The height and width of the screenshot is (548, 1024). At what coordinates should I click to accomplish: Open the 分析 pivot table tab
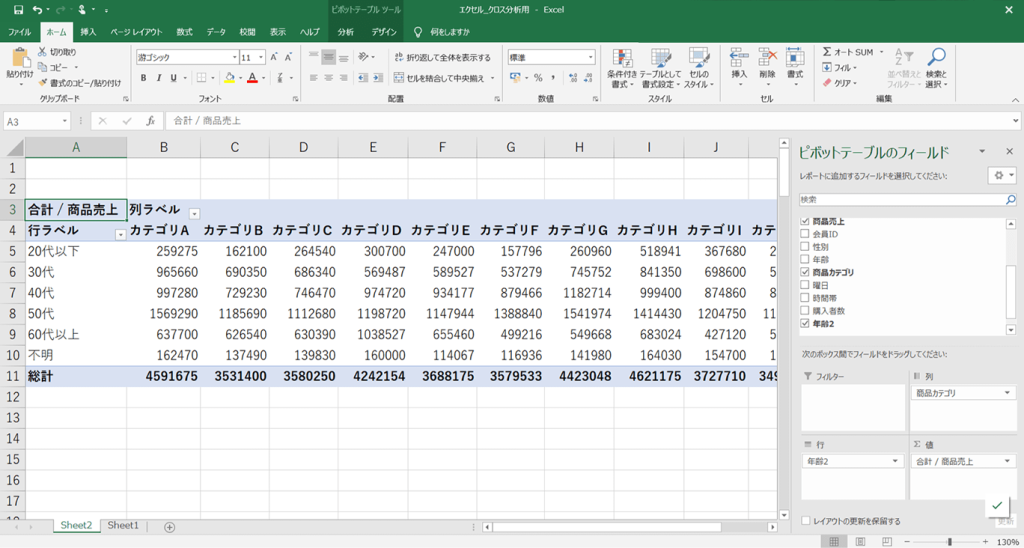click(x=345, y=32)
